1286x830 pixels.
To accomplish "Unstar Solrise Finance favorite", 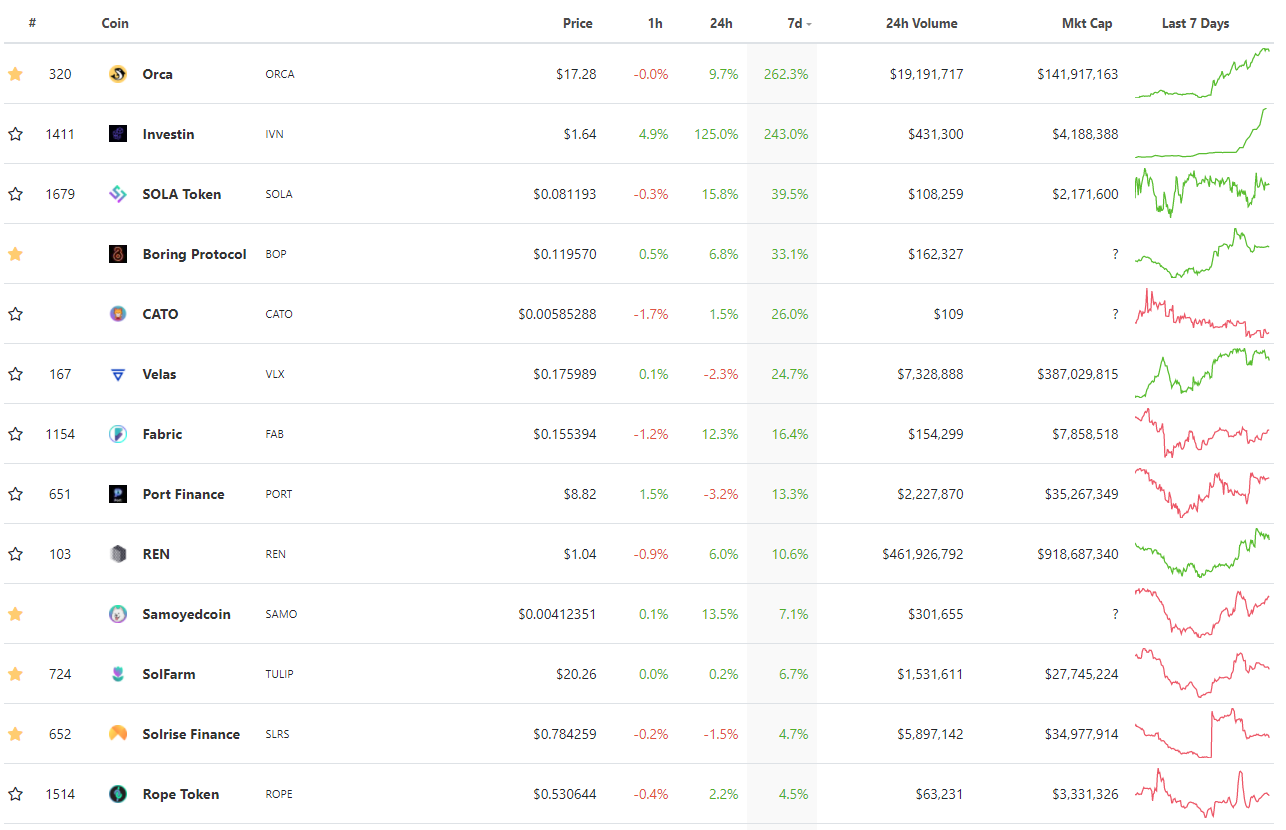I will pos(15,734).
